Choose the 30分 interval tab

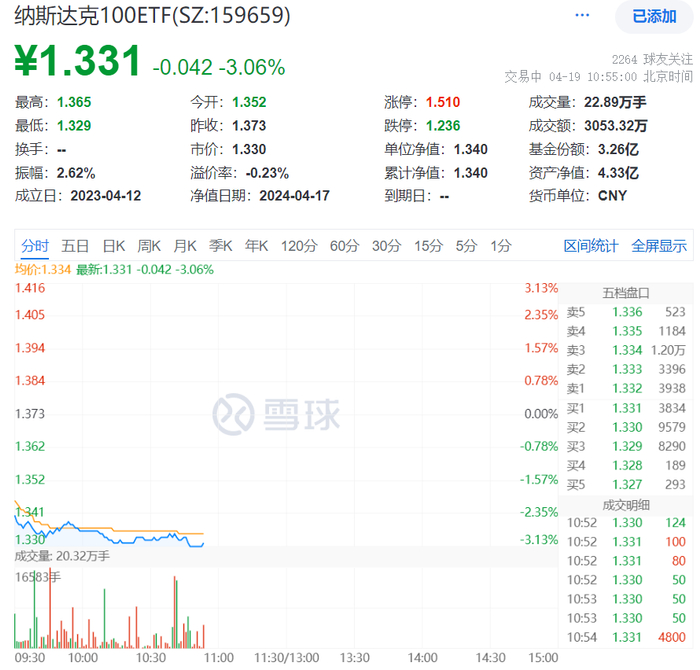(x=387, y=246)
